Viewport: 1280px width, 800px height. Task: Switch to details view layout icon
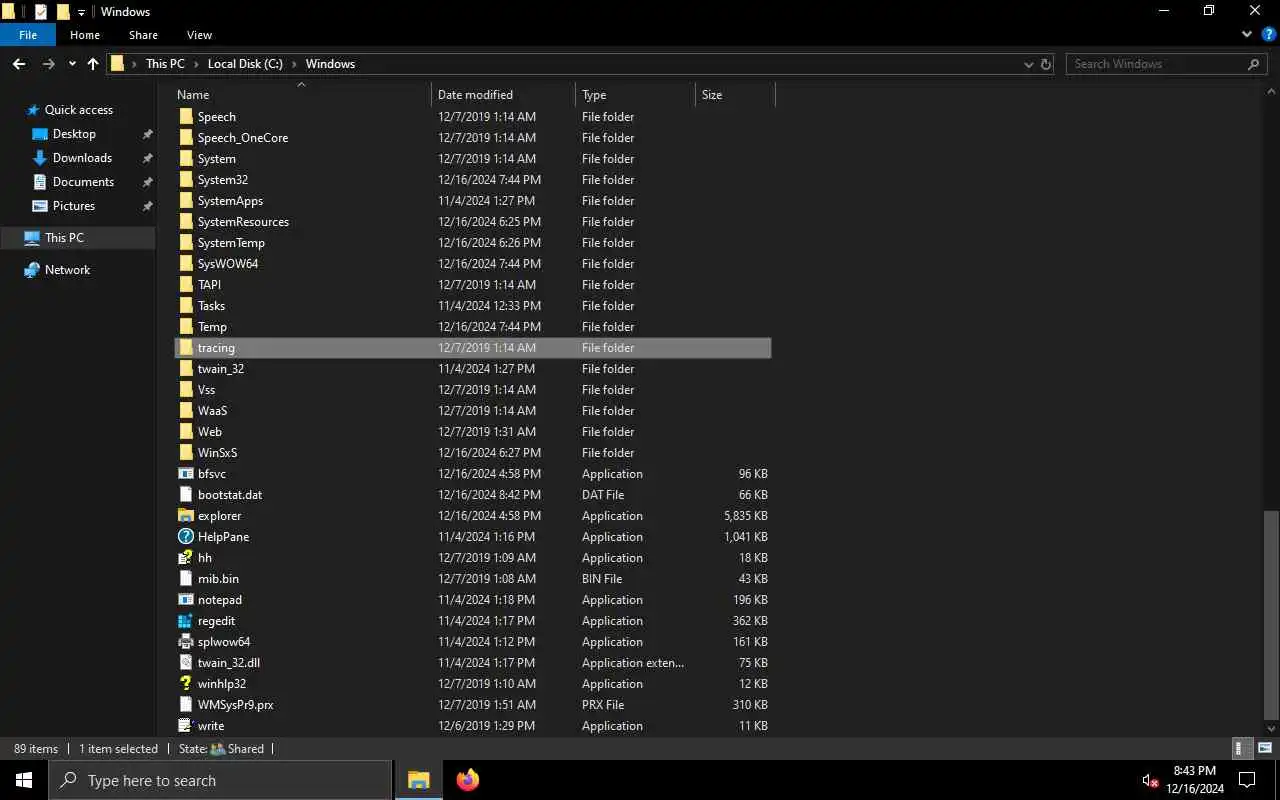[1240, 748]
